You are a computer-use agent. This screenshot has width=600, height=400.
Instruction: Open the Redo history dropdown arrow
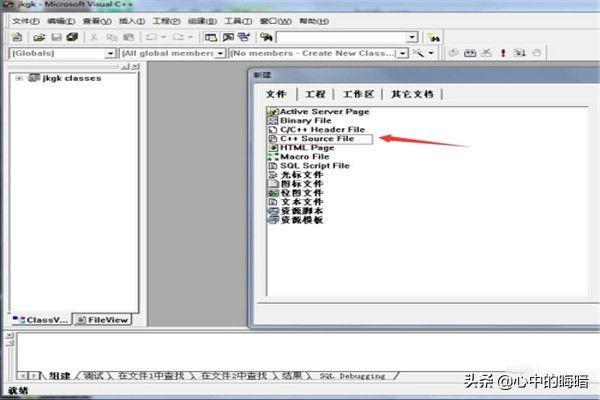click(191, 37)
